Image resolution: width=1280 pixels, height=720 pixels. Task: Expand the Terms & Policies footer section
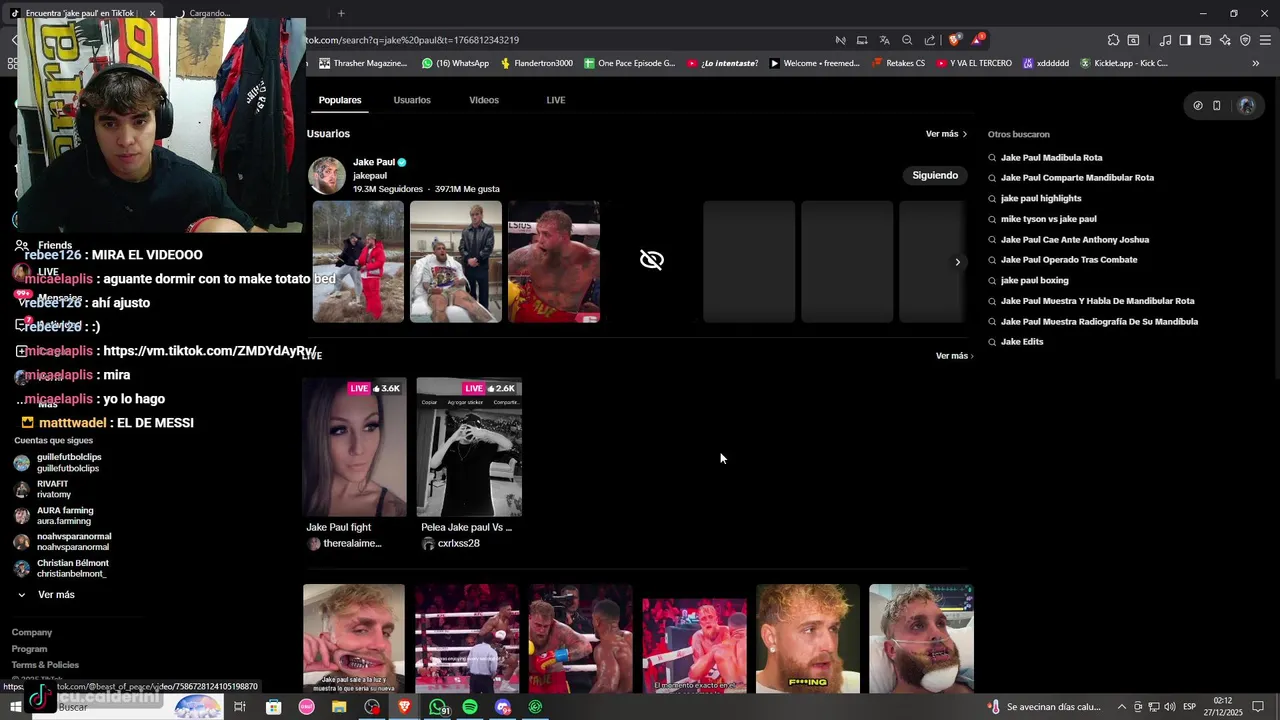pos(45,665)
